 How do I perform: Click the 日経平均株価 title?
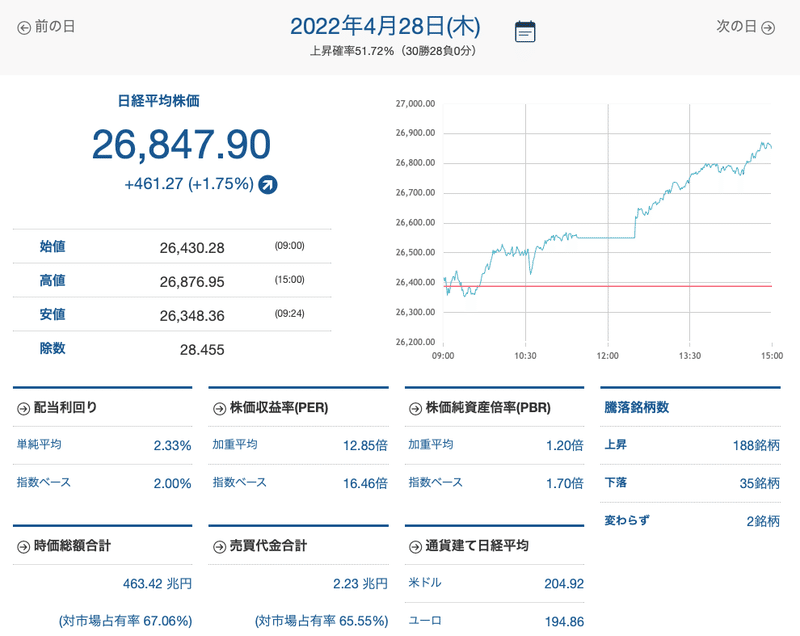click(159, 101)
